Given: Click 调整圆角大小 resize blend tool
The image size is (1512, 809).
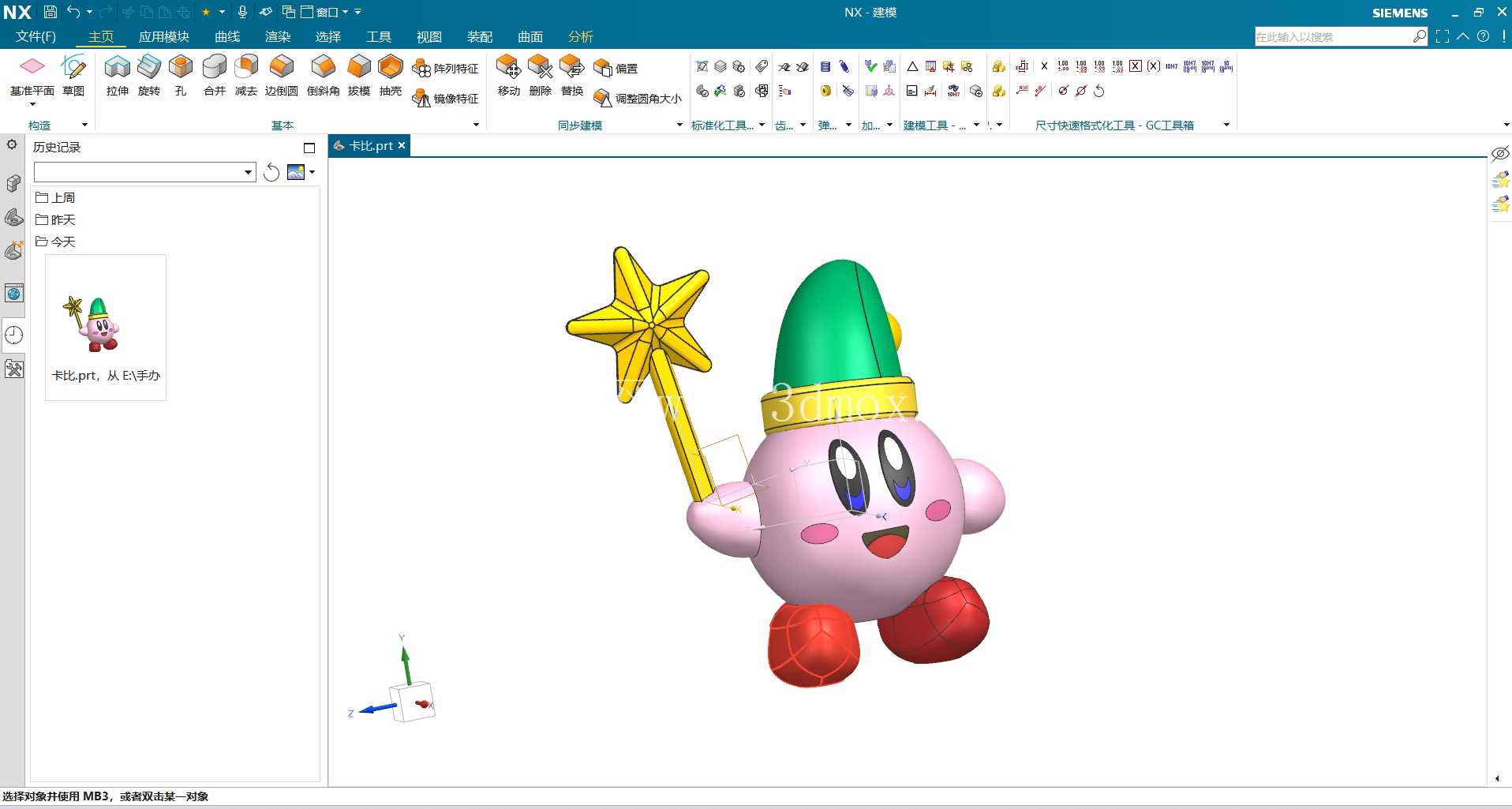Looking at the screenshot, I should tap(638, 99).
